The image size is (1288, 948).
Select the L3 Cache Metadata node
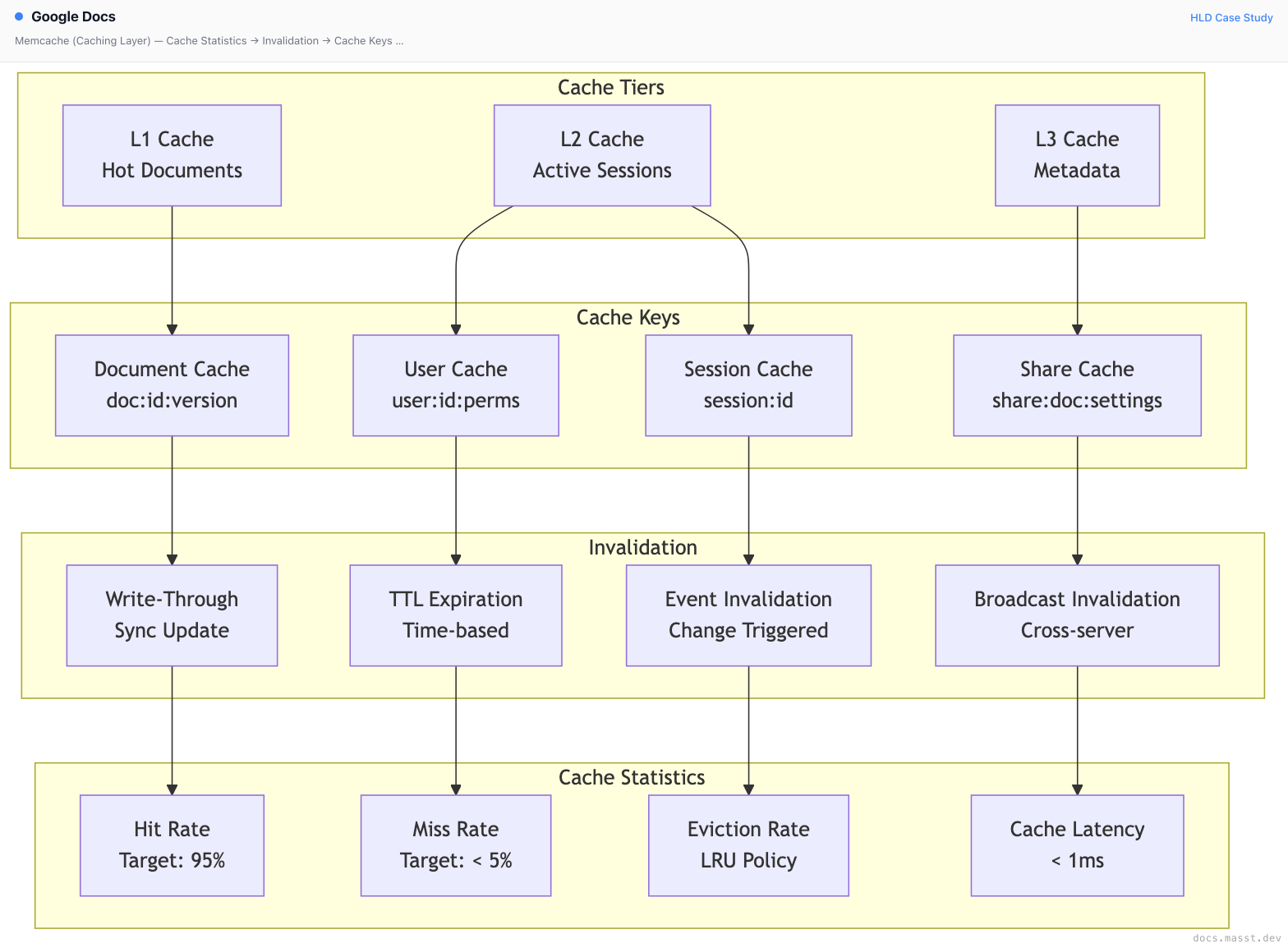(1077, 155)
